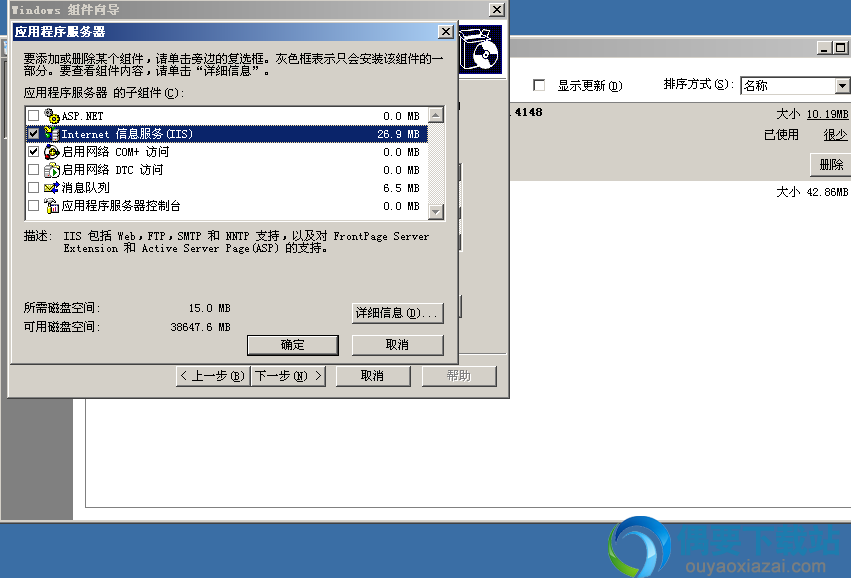
Task: Click the 删除 button in background window
Action: [830, 164]
